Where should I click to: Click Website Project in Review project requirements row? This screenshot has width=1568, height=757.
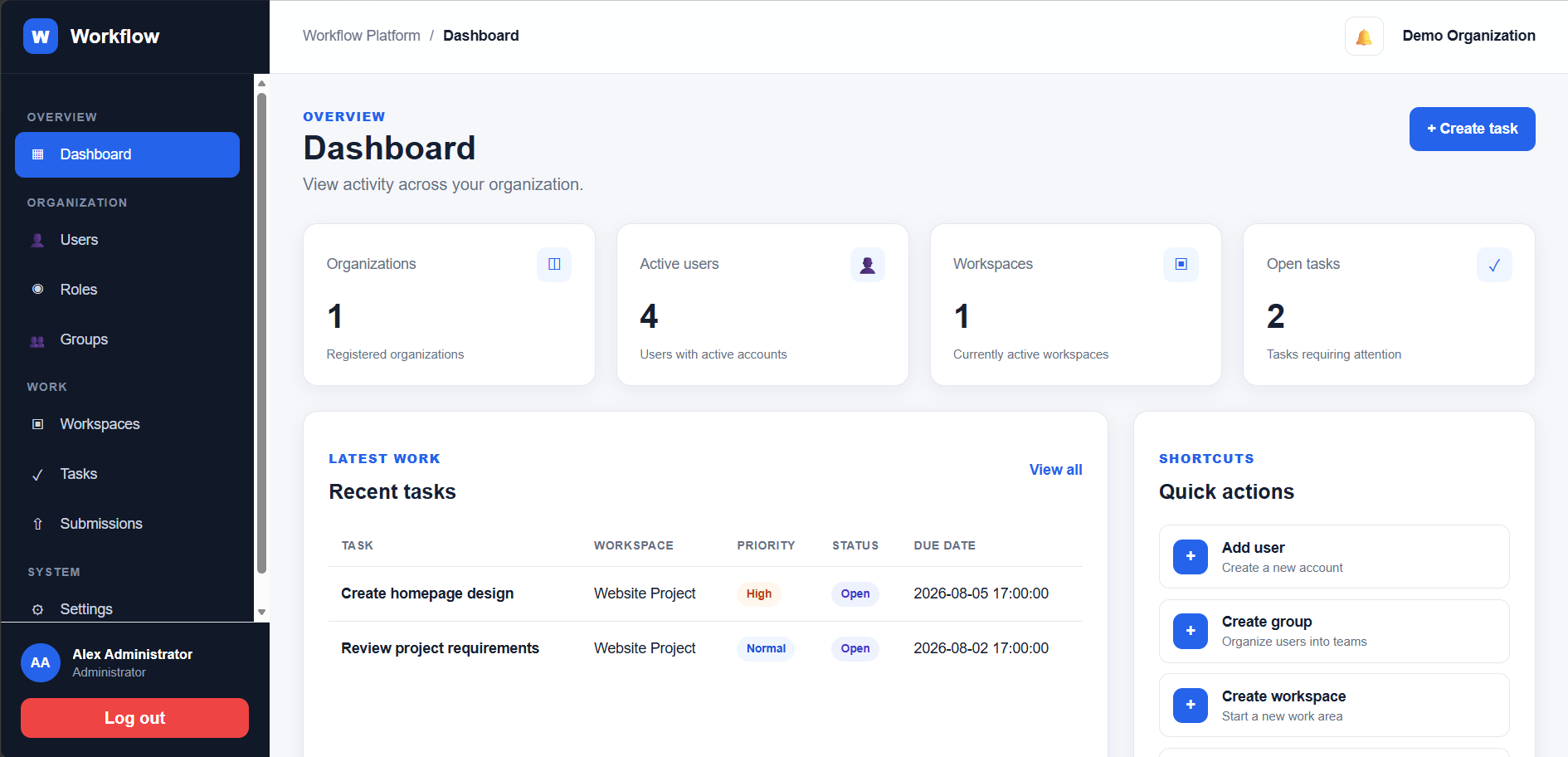tap(645, 648)
